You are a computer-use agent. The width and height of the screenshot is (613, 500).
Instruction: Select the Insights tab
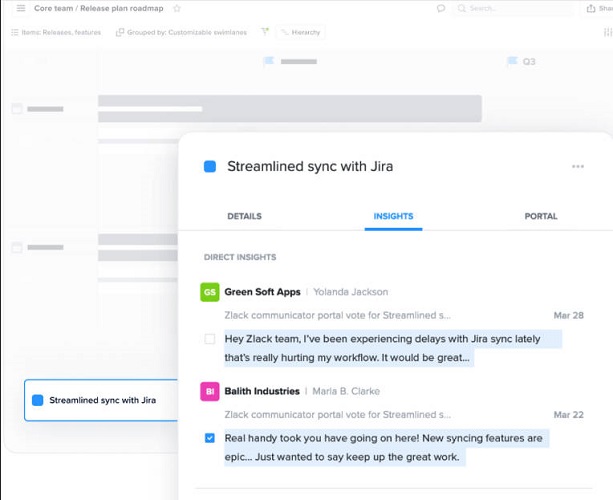[x=393, y=216]
